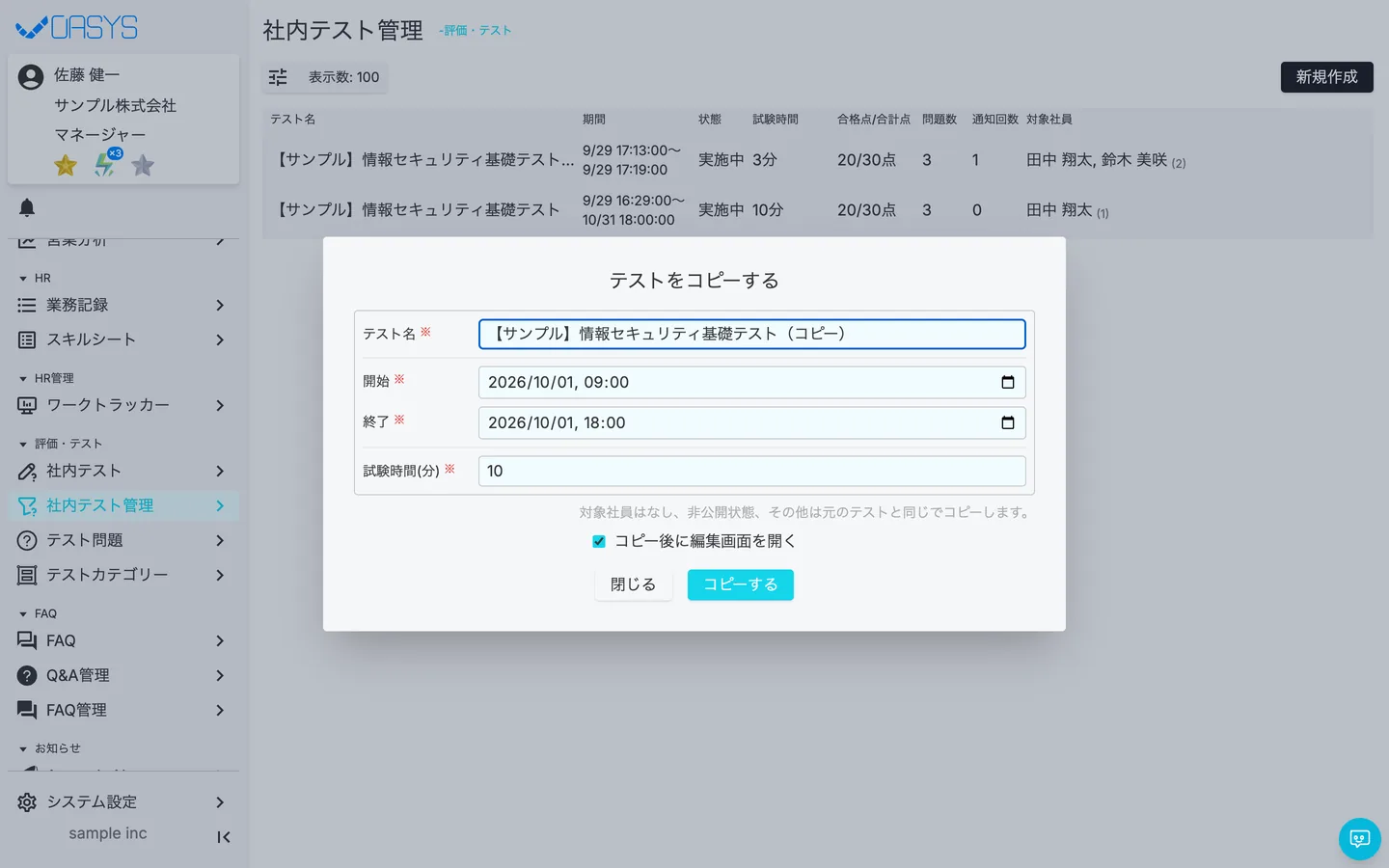Click the 状態 column header

710,120
